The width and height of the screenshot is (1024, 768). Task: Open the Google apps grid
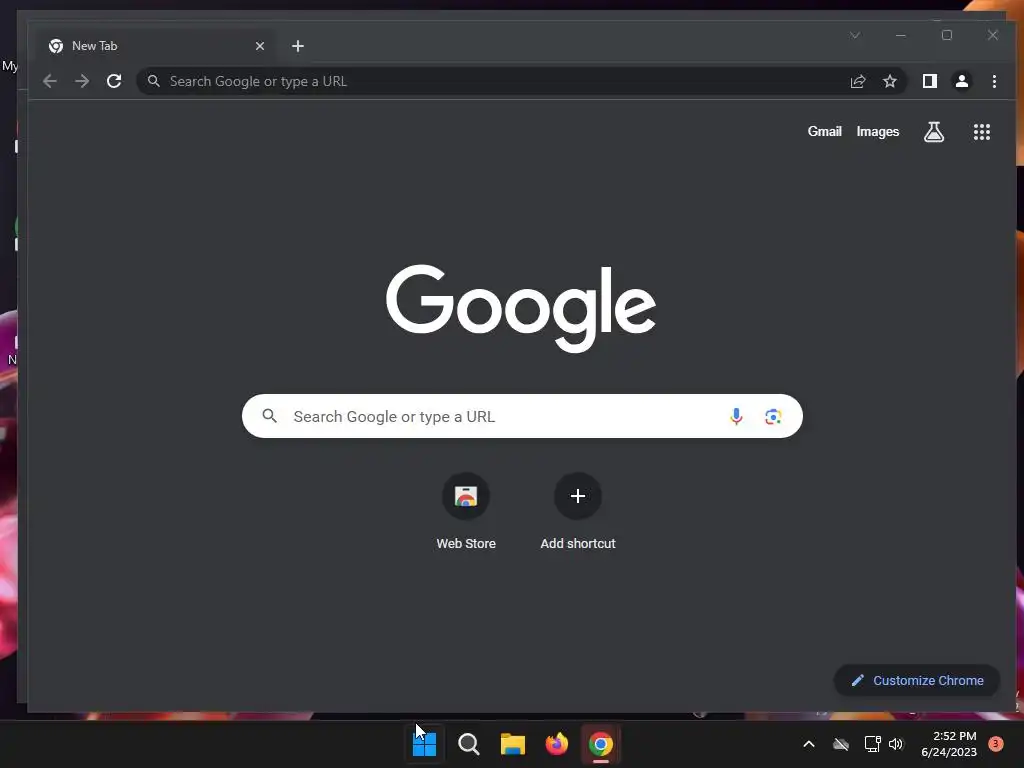(982, 132)
